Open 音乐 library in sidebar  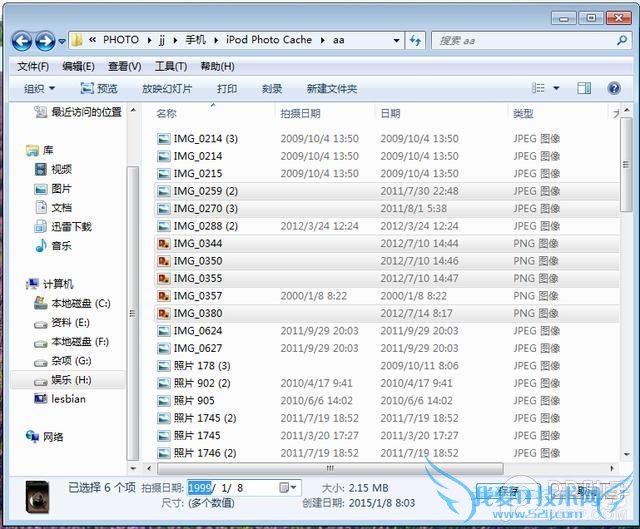coord(53,245)
